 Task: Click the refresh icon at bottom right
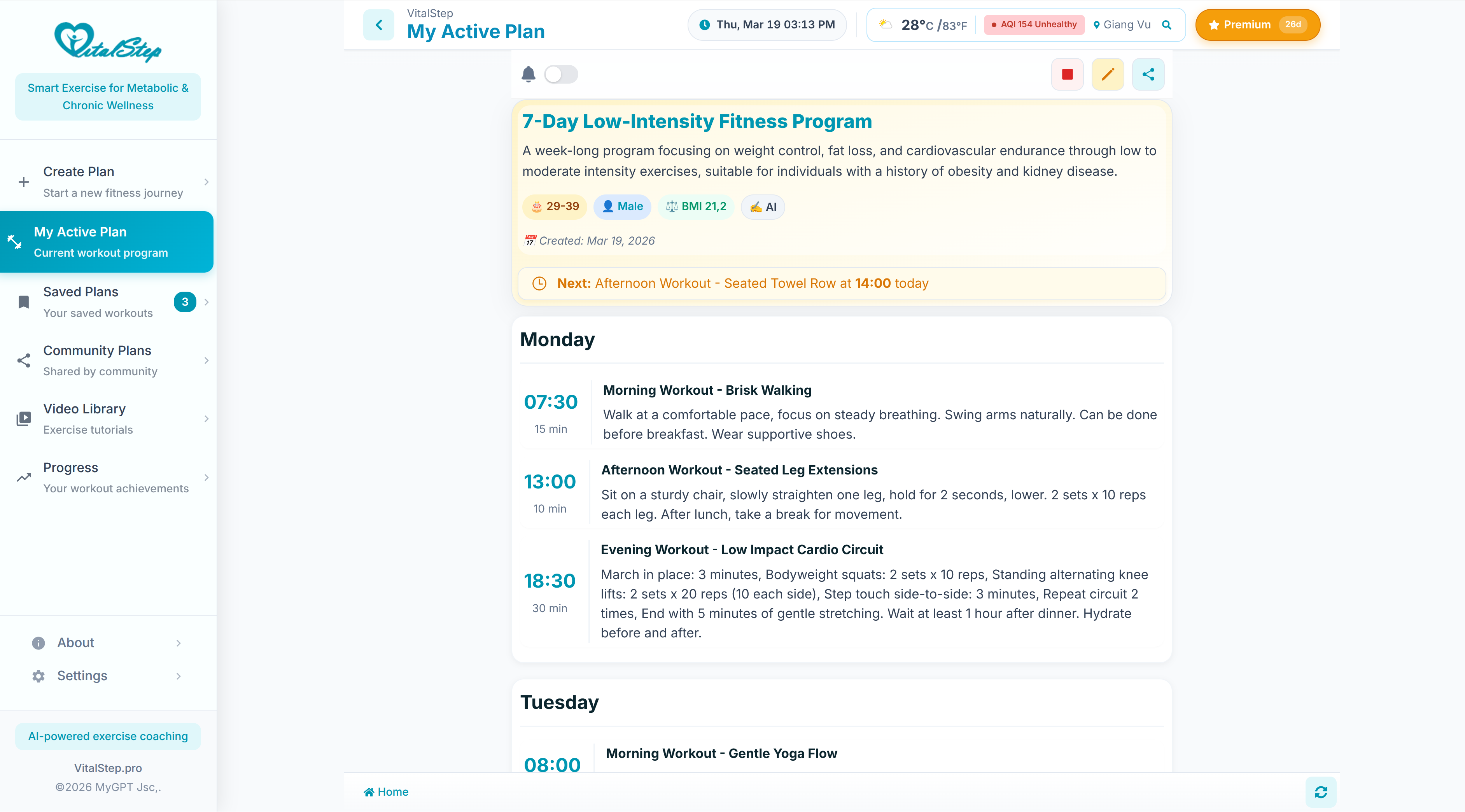tap(1321, 791)
